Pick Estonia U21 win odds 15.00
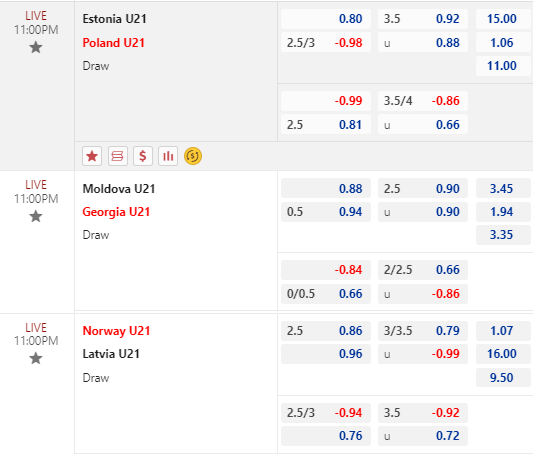533x454 pixels. coord(503,19)
